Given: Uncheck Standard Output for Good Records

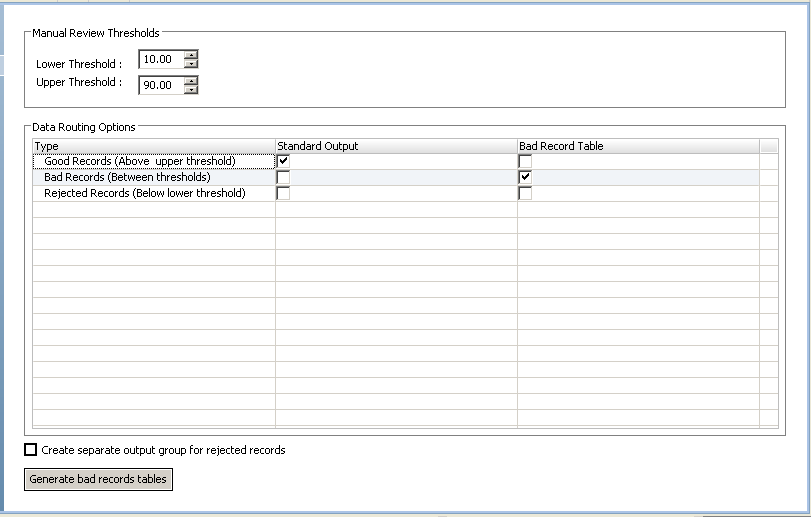Looking at the screenshot, I should click(283, 161).
